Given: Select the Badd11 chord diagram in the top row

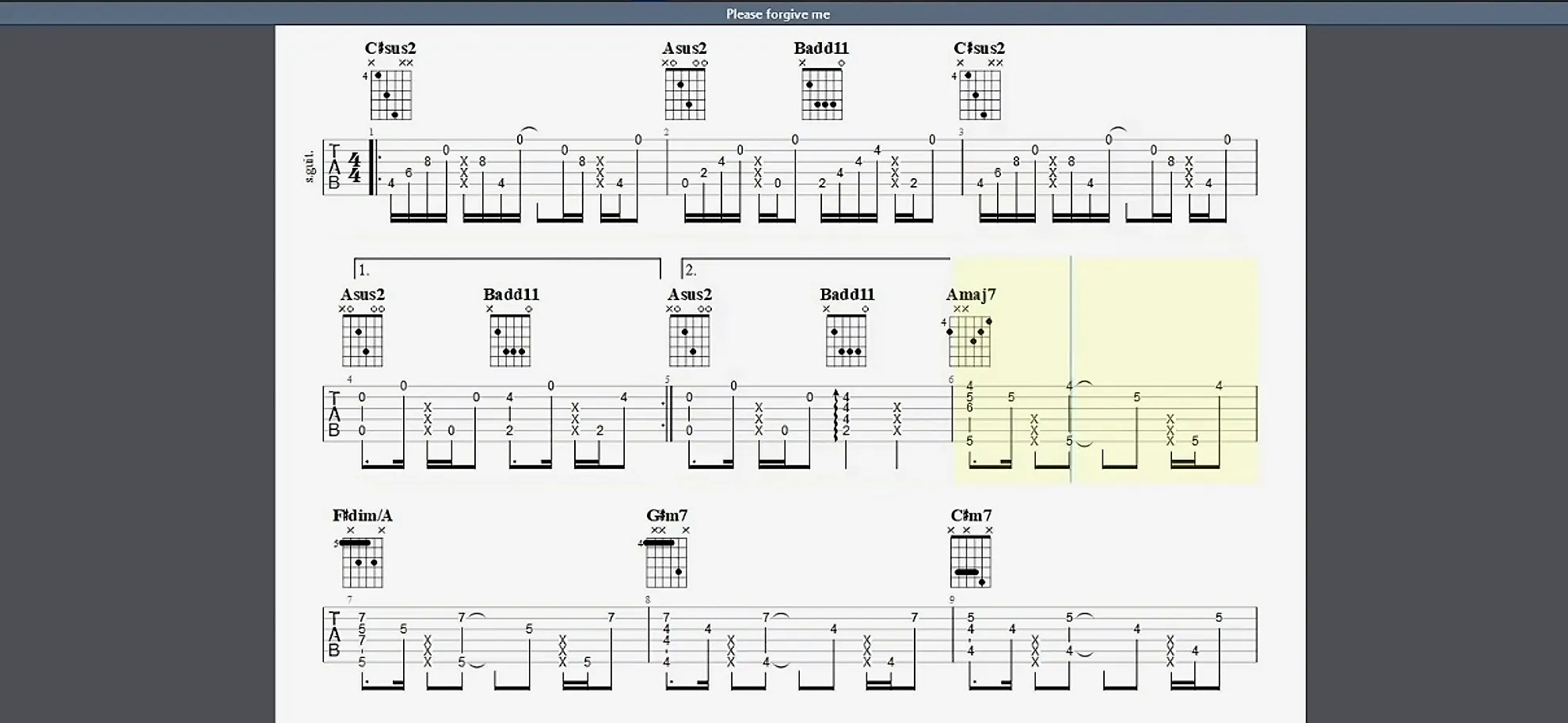Looking at the screenshot, I should [822, 94].
